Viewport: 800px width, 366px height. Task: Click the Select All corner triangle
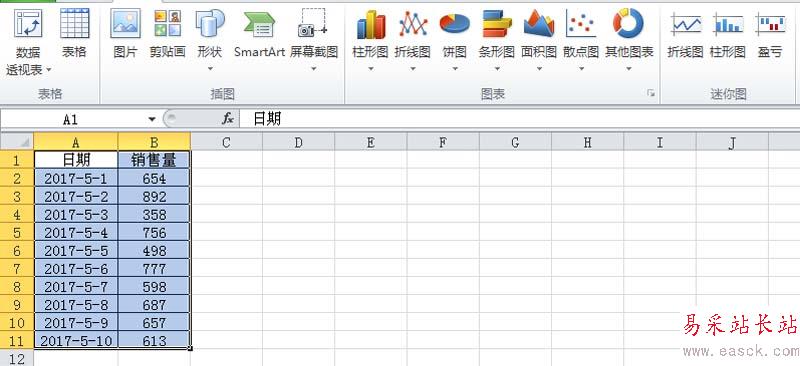(x=17, y=142)
